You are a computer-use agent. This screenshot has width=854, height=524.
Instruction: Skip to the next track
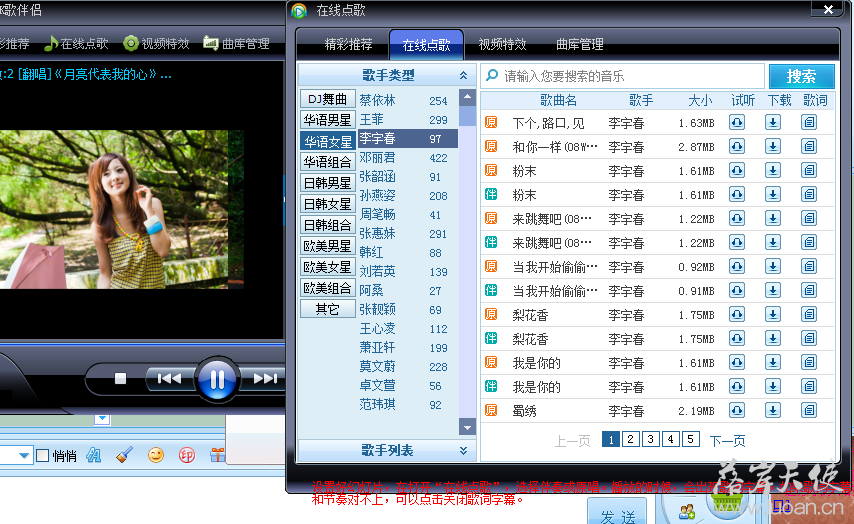click(265, 378)
